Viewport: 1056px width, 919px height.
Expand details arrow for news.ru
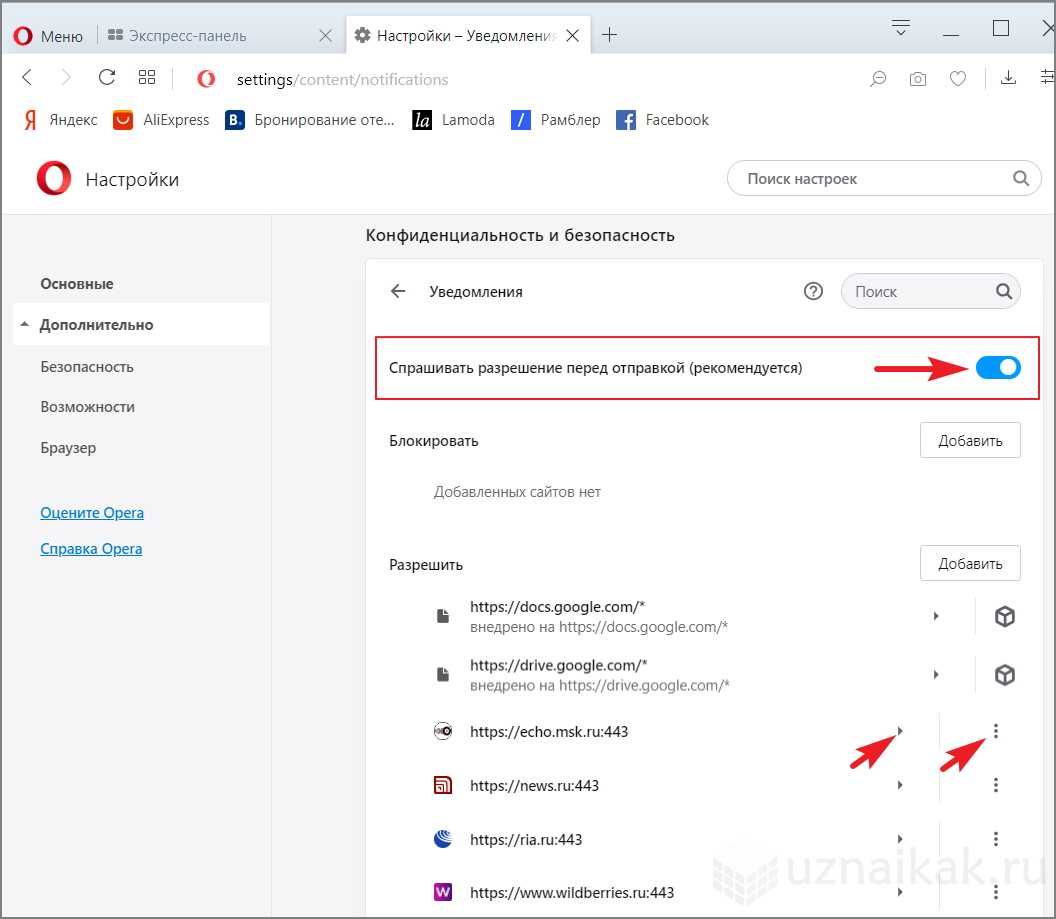tap(900, 786)
